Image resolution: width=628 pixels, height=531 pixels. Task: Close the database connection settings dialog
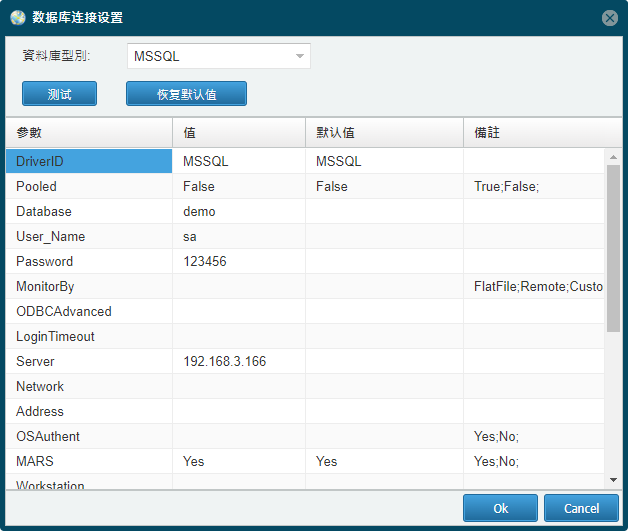click(x=610, y=18)
